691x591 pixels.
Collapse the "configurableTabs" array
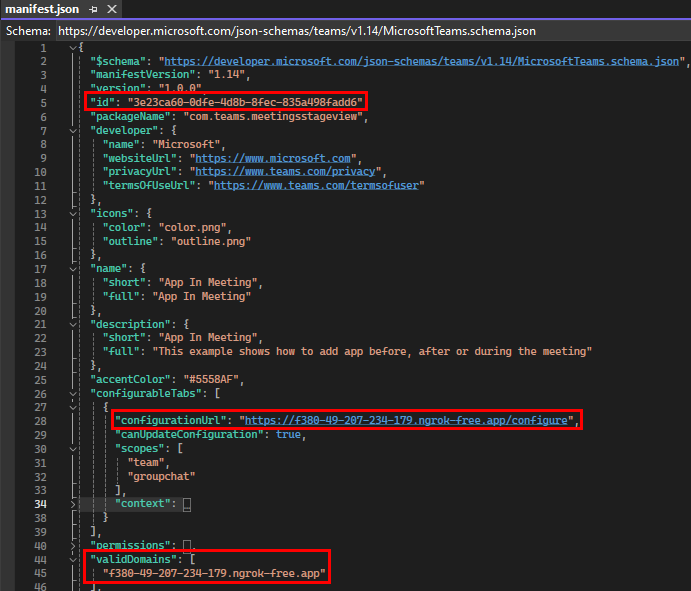pos(73,393)
